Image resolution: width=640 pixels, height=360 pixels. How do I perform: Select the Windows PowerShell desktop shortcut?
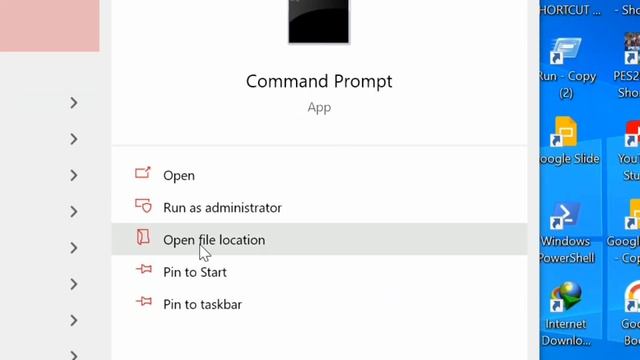tap(566, 233)
